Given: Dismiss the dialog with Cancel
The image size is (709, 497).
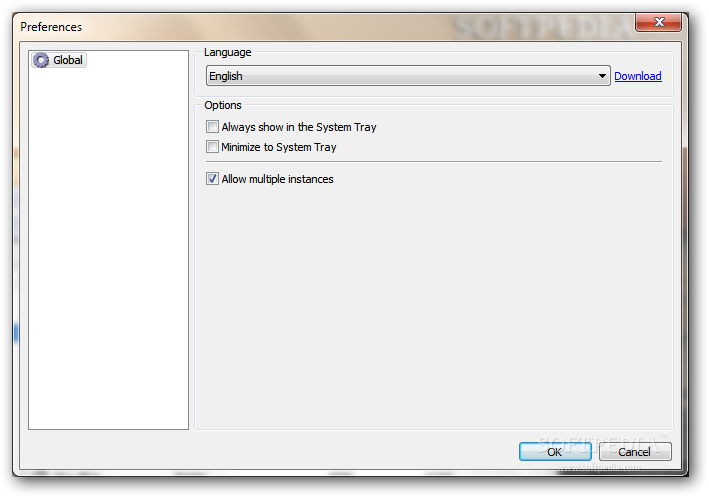Looking at the screenshot, I should (635, 451).
